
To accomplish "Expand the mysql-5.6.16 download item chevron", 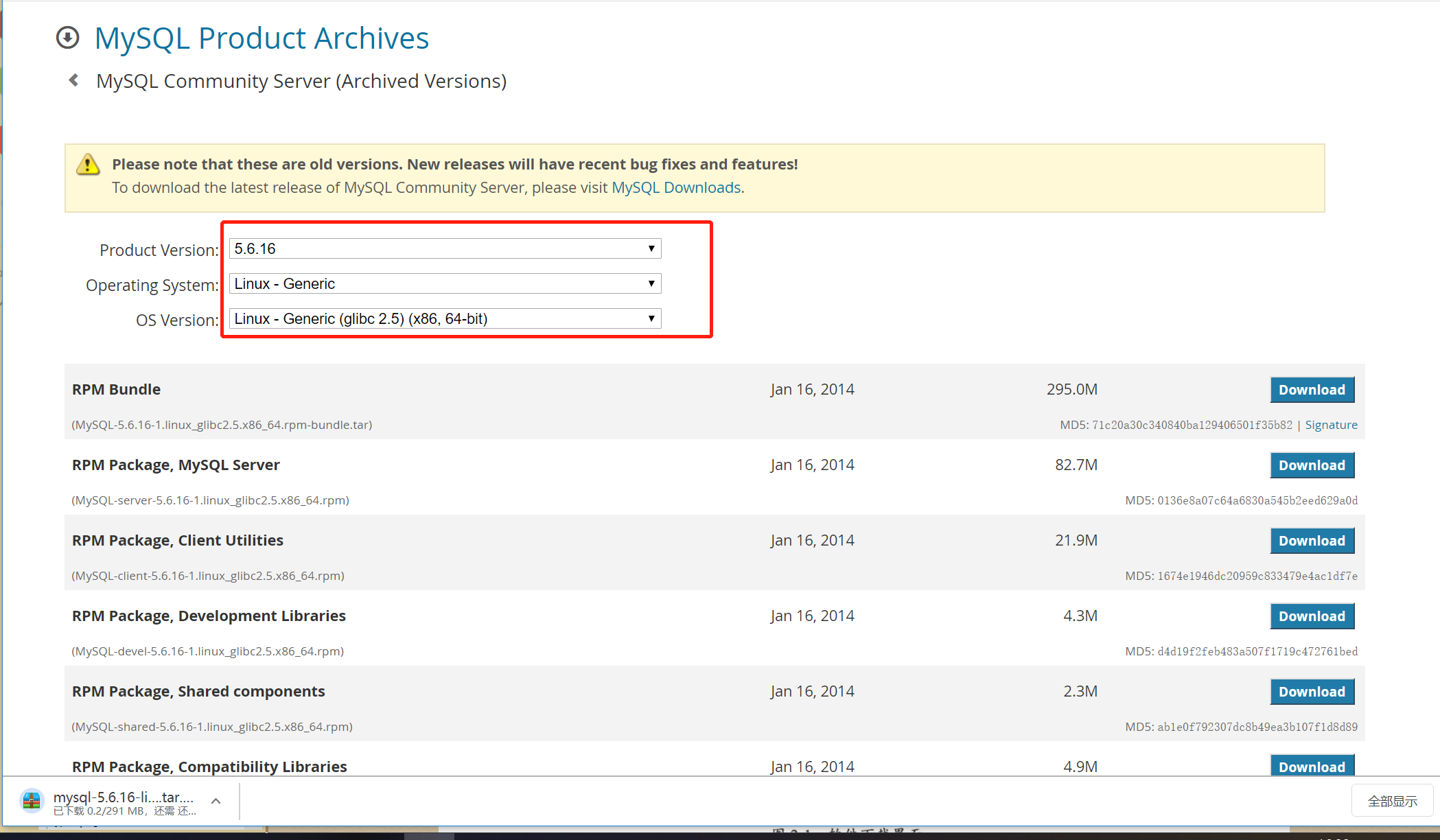I will point(216,801).
